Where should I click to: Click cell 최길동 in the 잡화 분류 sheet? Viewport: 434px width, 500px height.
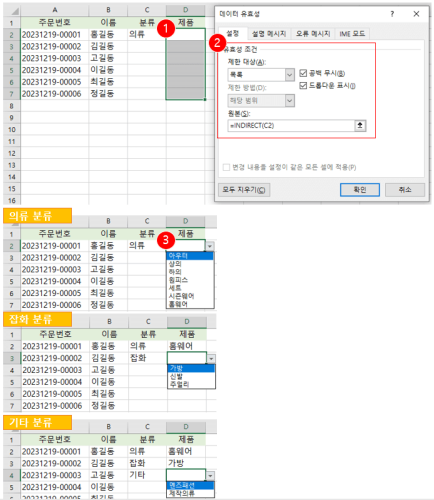pos(109,394)
